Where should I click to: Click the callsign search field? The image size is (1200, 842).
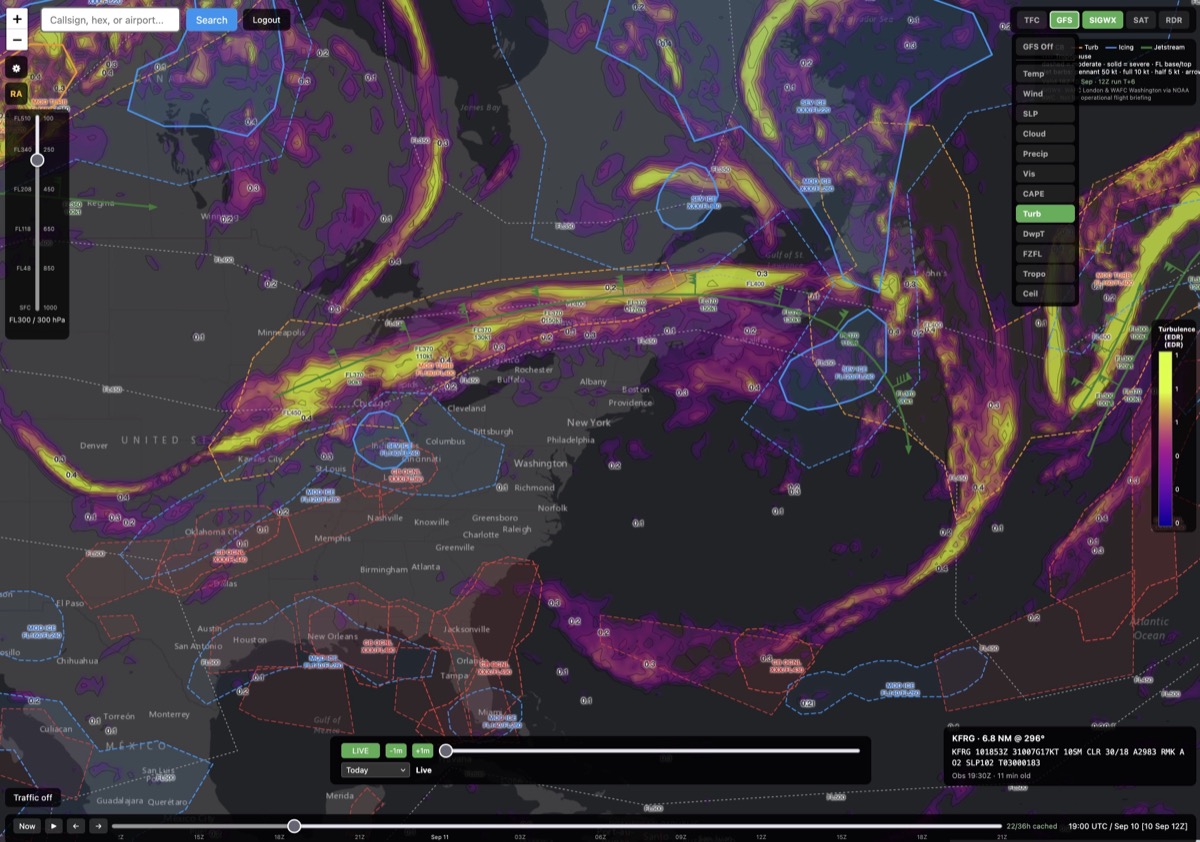(110, 20)
